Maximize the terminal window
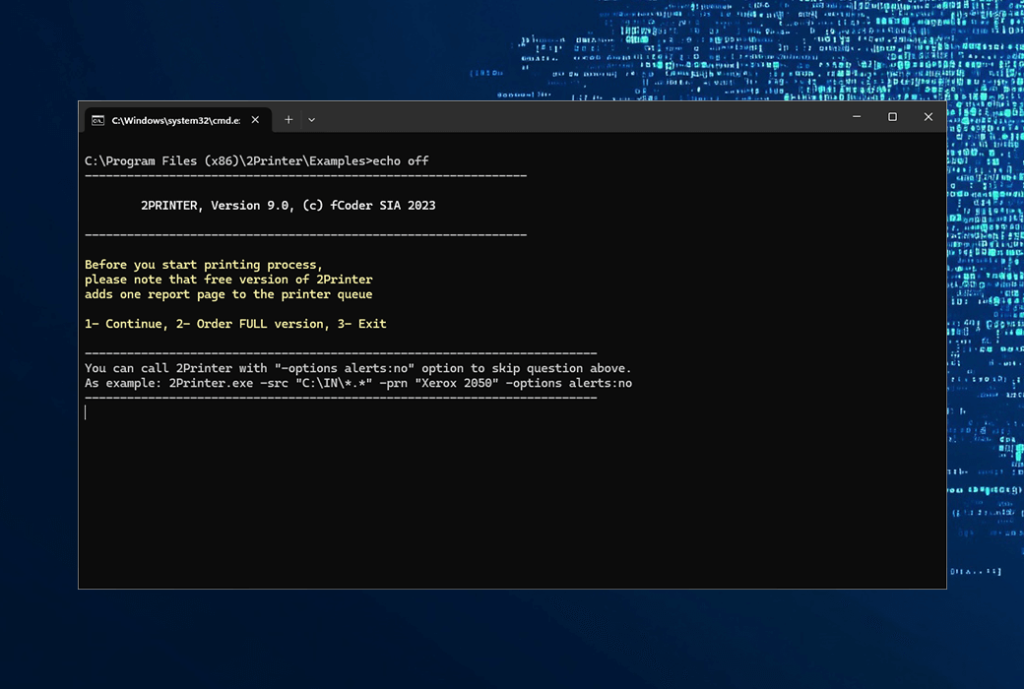 pos(892,117)
